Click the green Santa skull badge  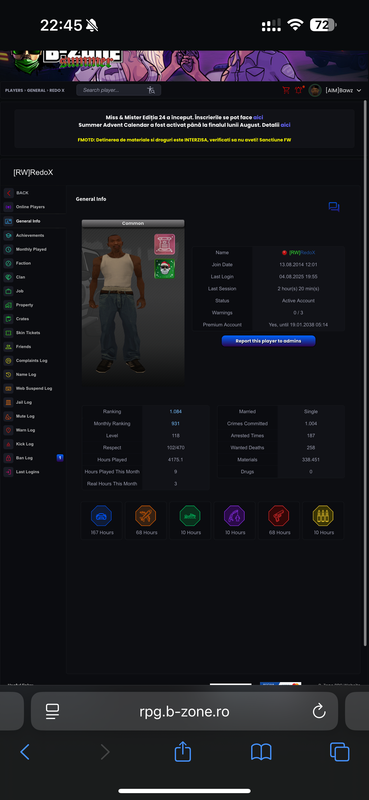pyautogui.click(x=165, y=269)
